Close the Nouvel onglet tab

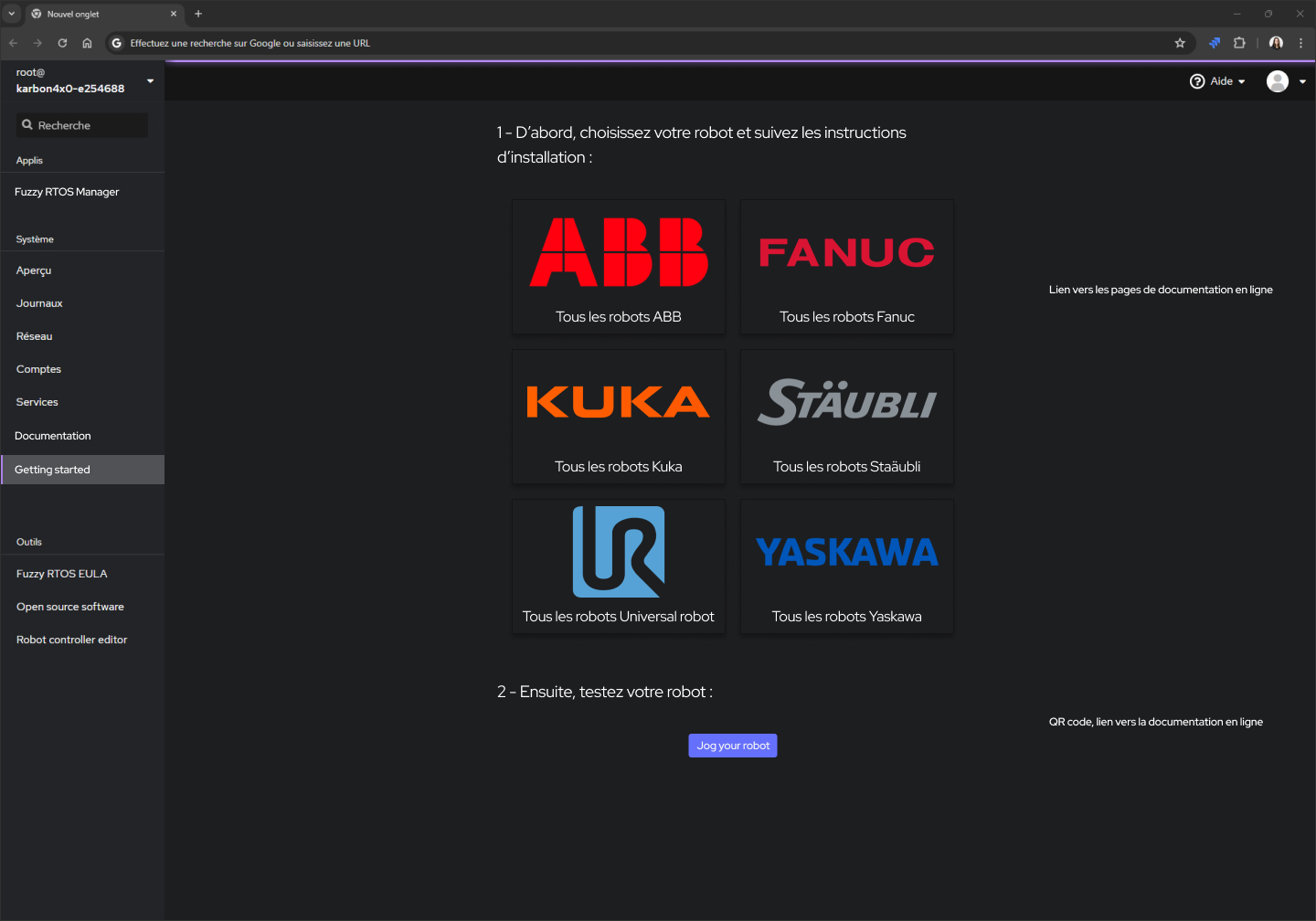(174, 14)
